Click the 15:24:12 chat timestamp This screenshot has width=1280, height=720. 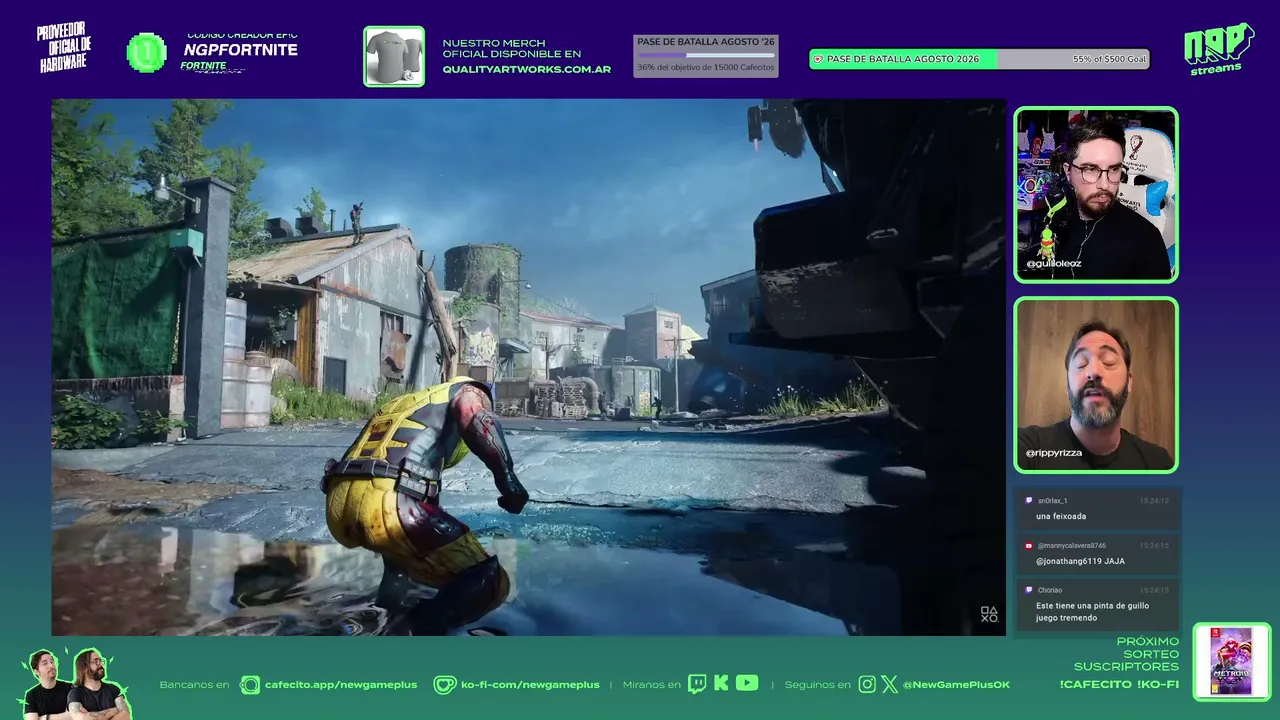click(1154, 500)
